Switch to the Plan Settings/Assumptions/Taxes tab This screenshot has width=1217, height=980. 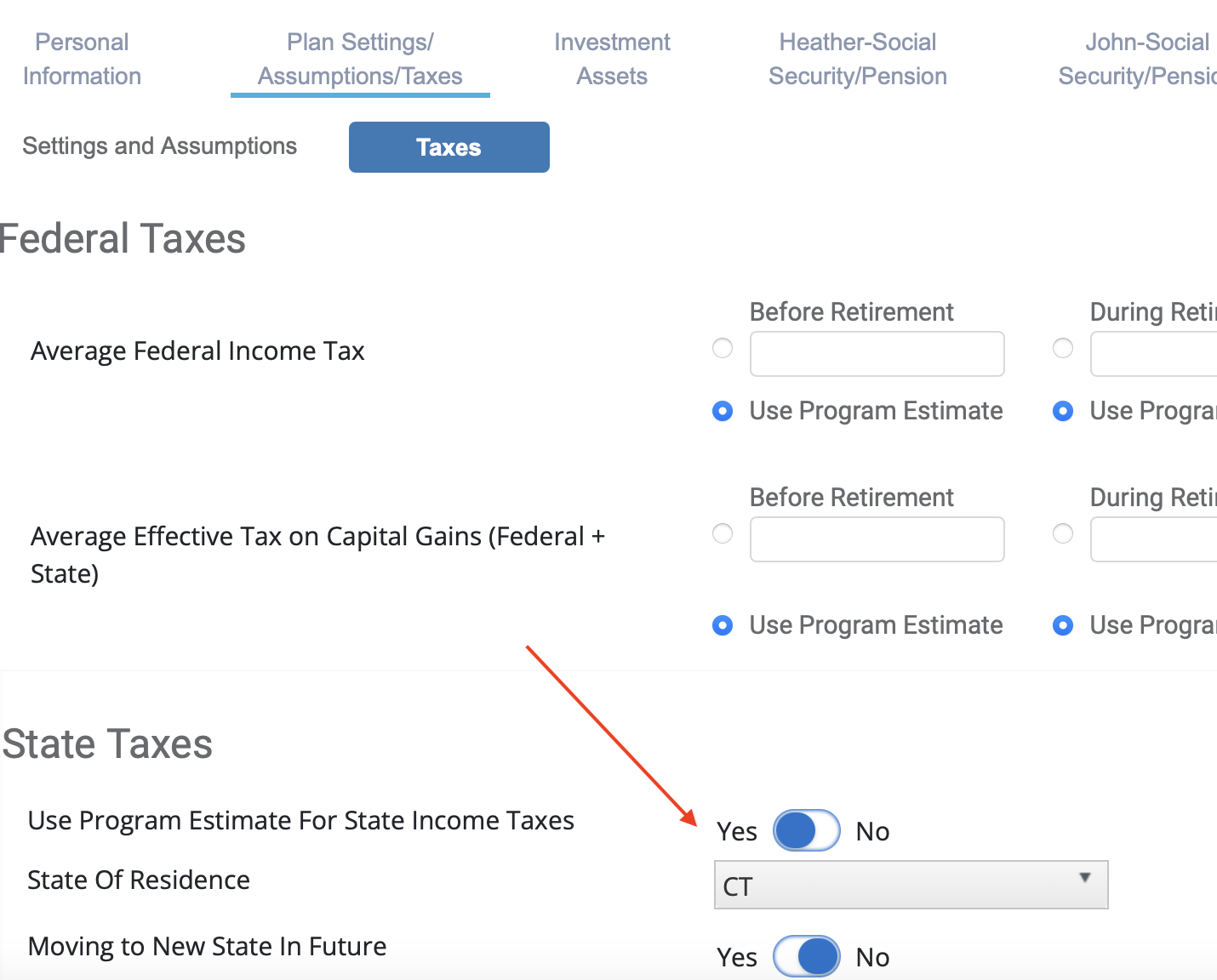(359, 58)
